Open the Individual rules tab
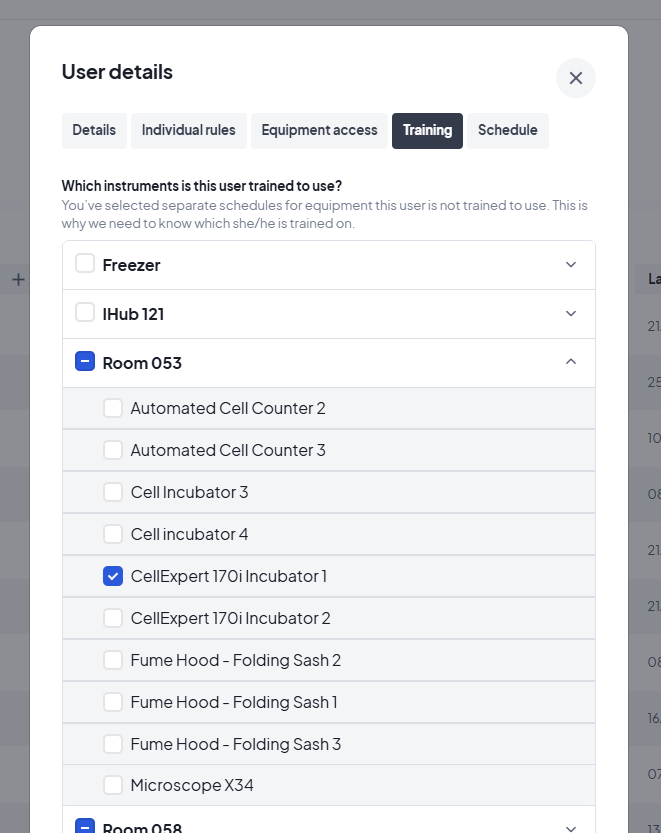Image resolution: width=661 pixels, height=833 pixels. [189, 130]
